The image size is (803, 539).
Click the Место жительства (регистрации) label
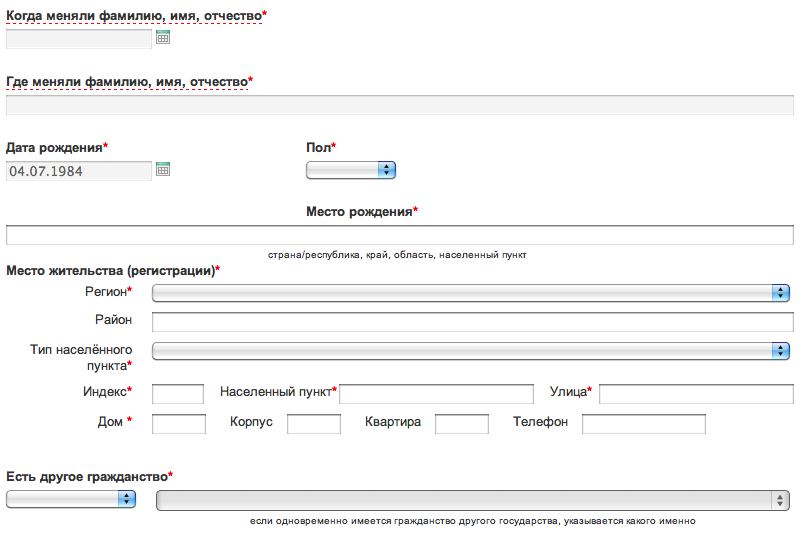click(x=111, y=271)
